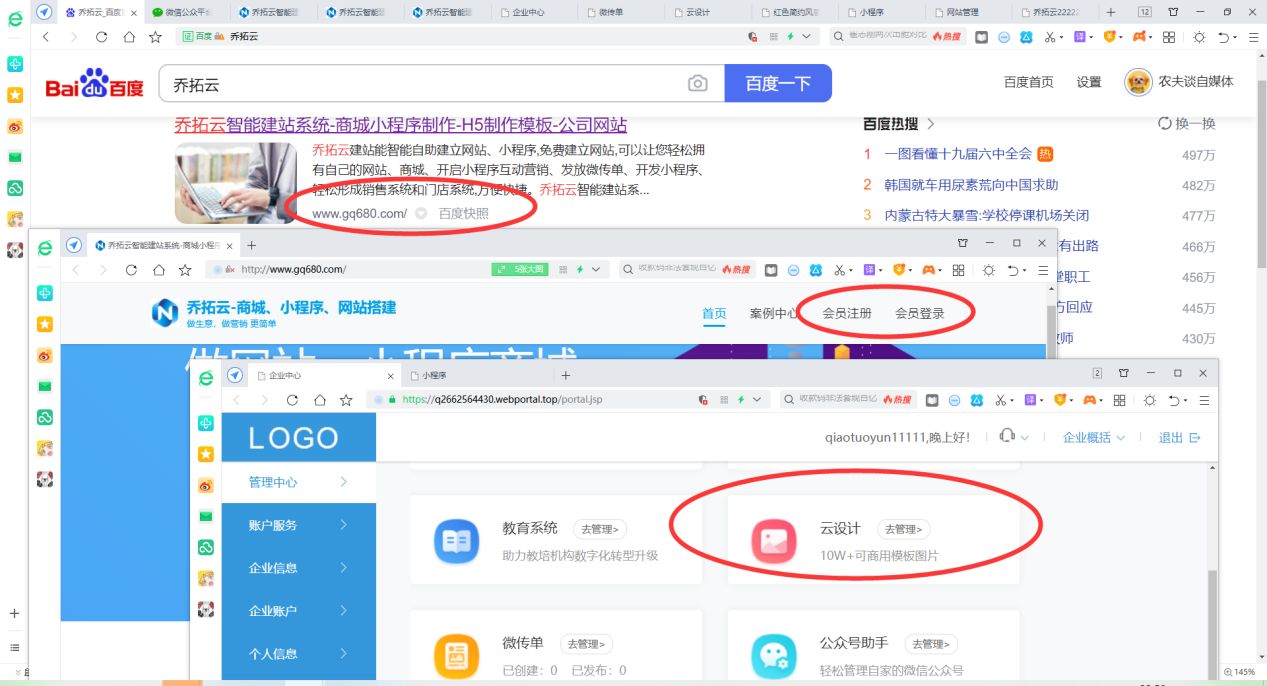Open the hamburger menu in the 企业中心 window
Viewport: 1267px width, 686px height.
click(1203, 399)
